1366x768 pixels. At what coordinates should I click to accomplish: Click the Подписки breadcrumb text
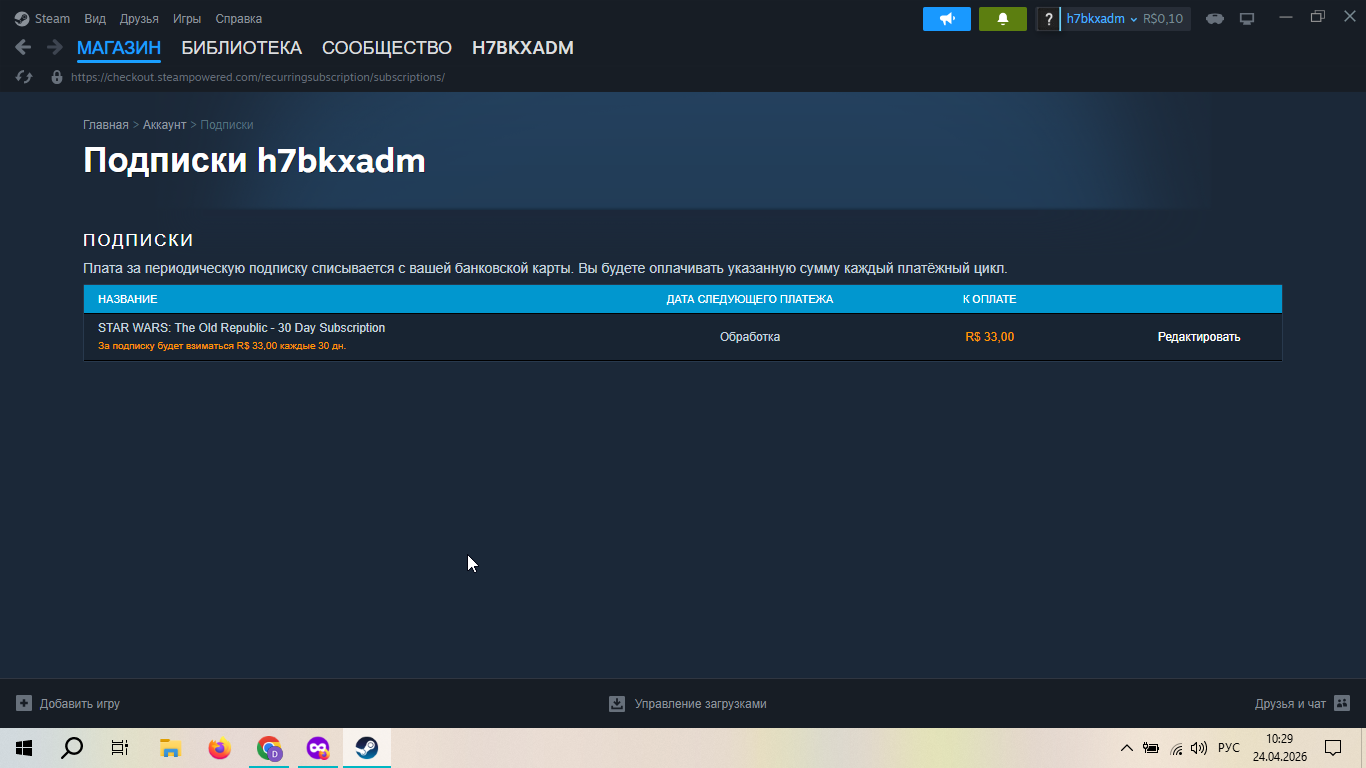pos(227,125)
